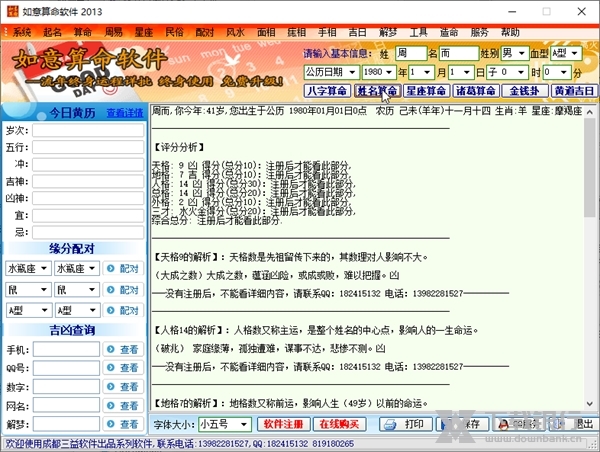Open the 帮助 menu
The width and height of the screenshot is (600, 452).
(x=510, y=33)
